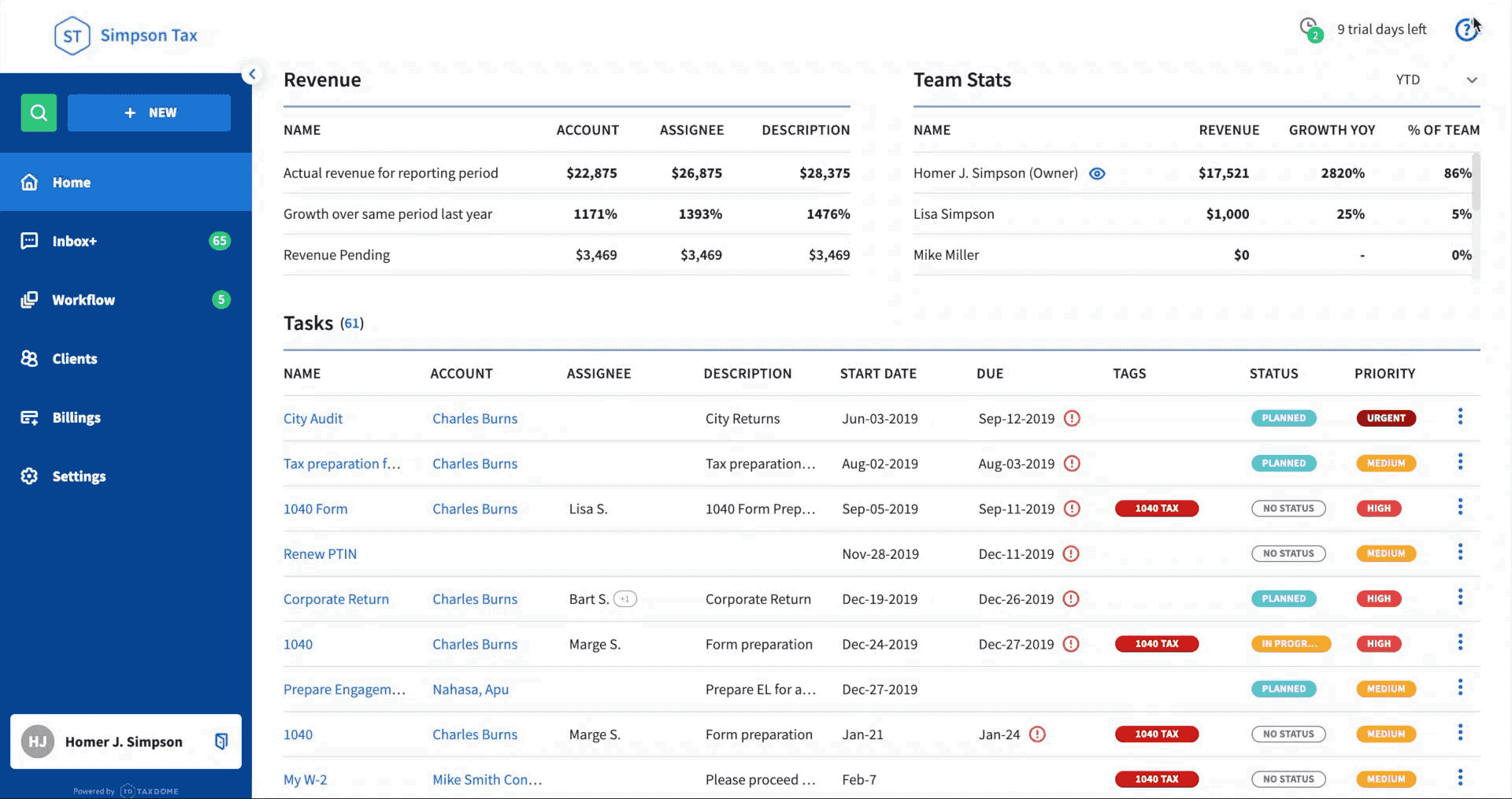Go to the Home menu item
Image resolution: width=1512 pixels, height=799 pixels.
126,182
